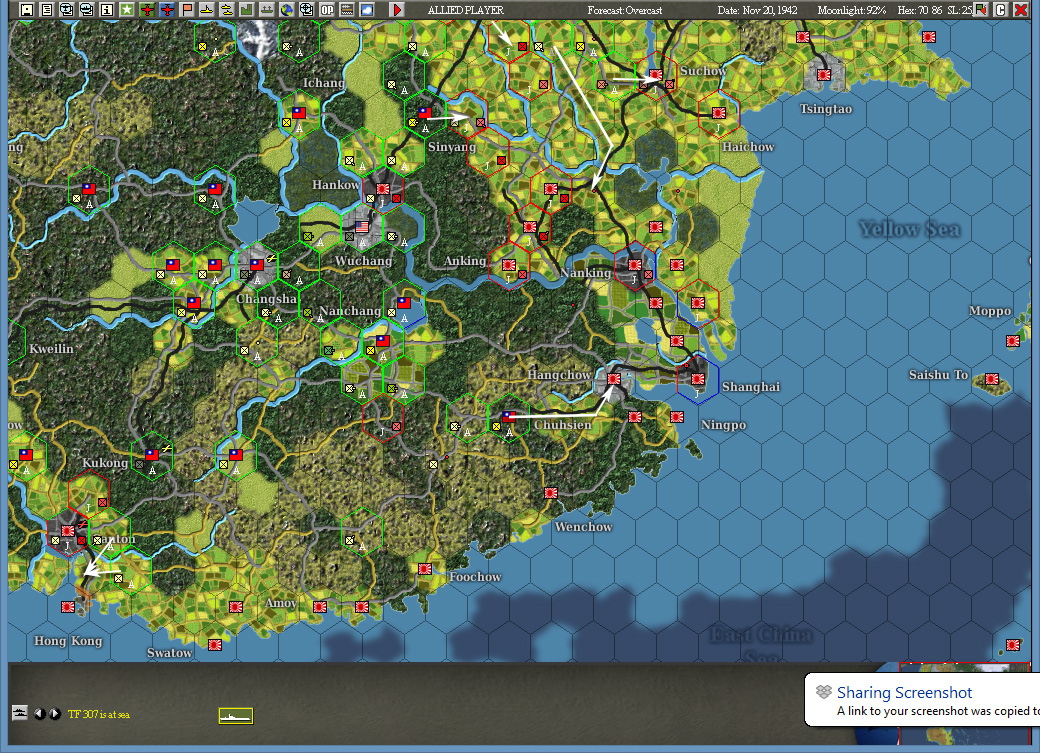This screenshot has width=1040, height=753.
Task: Click the orange flag toolbar icon
Action: (187, 9)
